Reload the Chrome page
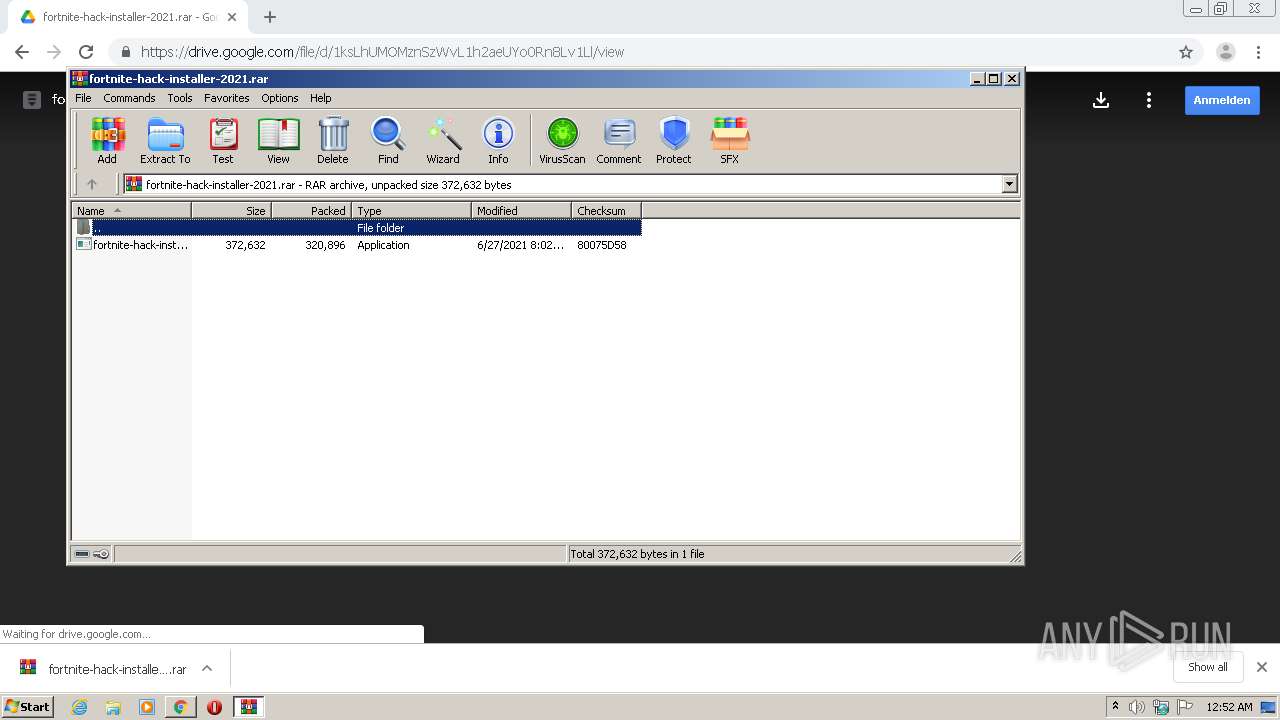The image size is (1280, 720). 86,52
